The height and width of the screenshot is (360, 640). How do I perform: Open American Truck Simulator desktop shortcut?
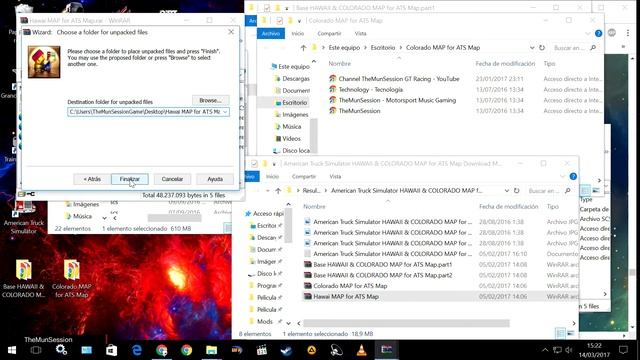click(24, 218)
